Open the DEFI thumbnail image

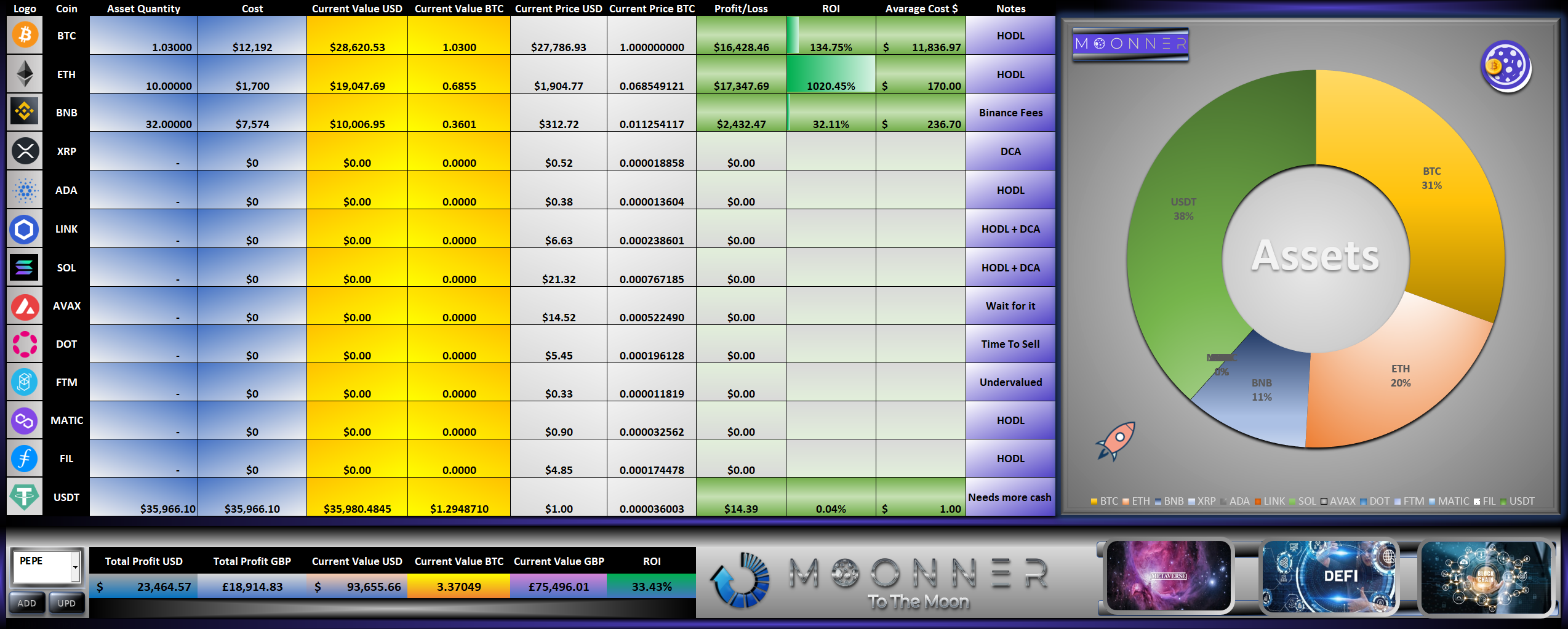pyautogui.click(x=1329, y=576)
